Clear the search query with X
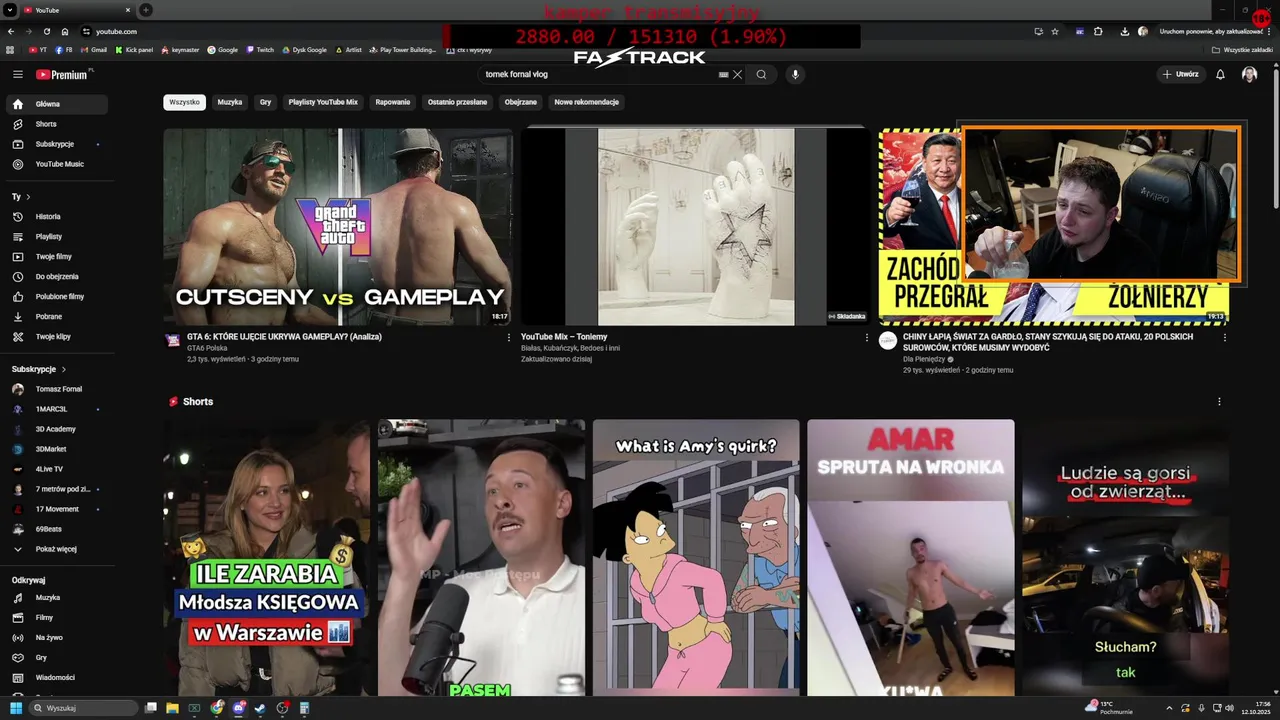1280x720 pixels. tap(738, 74)
